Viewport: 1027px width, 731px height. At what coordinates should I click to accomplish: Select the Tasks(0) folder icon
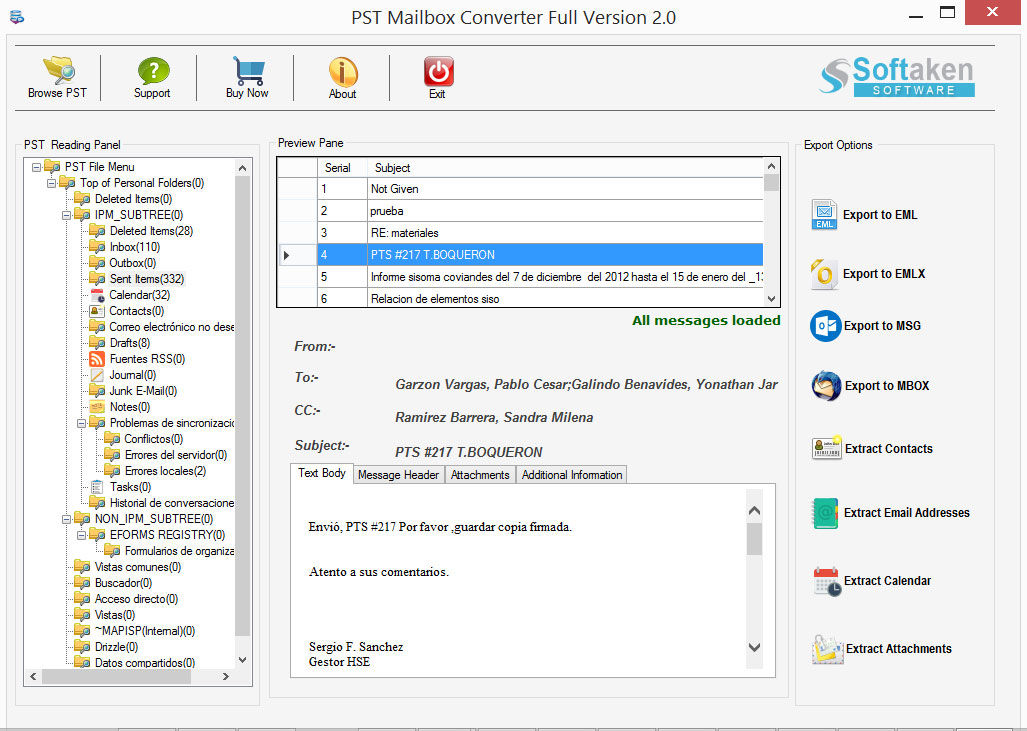click(97, 487)
